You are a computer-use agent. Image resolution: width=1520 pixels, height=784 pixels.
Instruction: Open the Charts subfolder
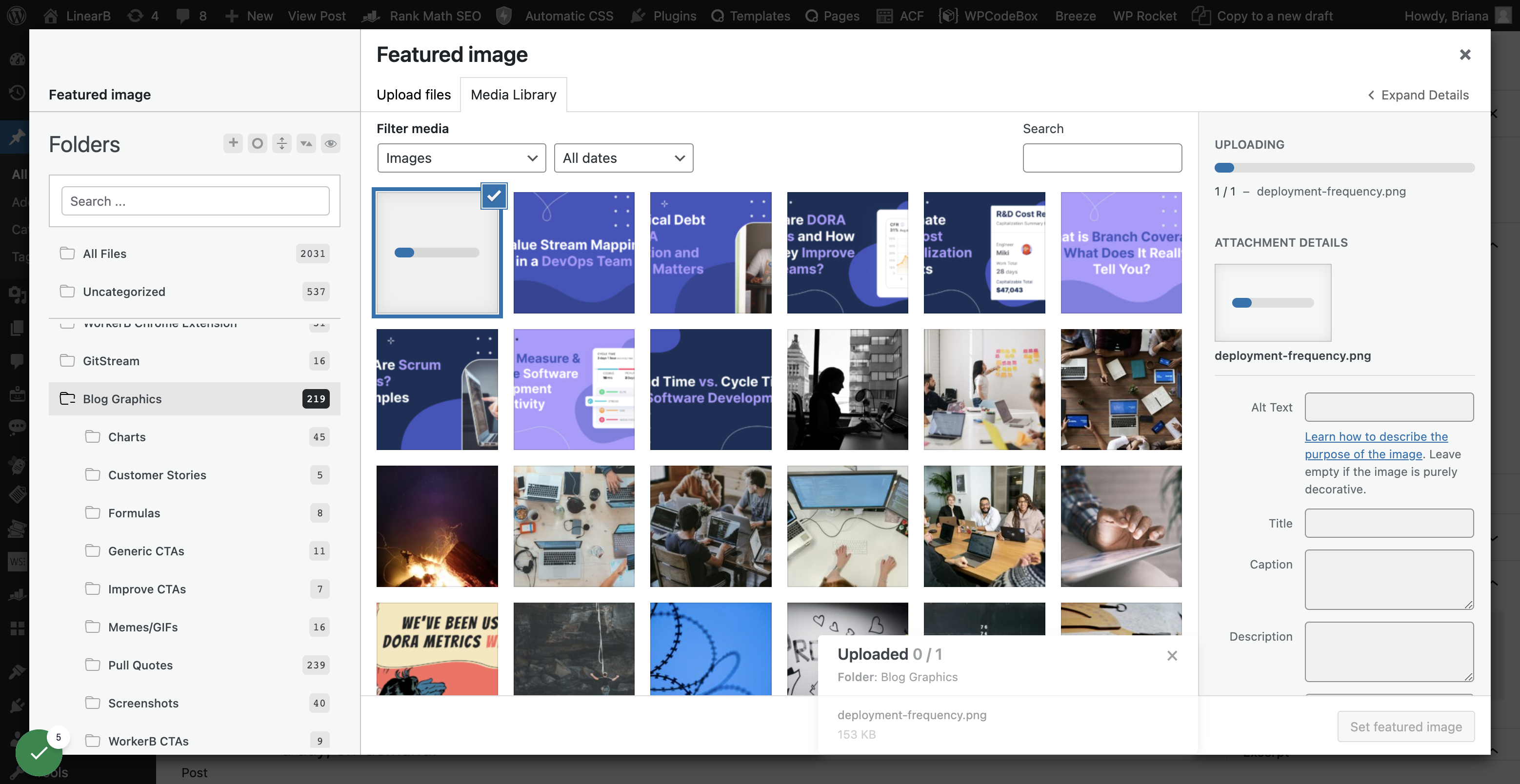[x=206, y=436]
